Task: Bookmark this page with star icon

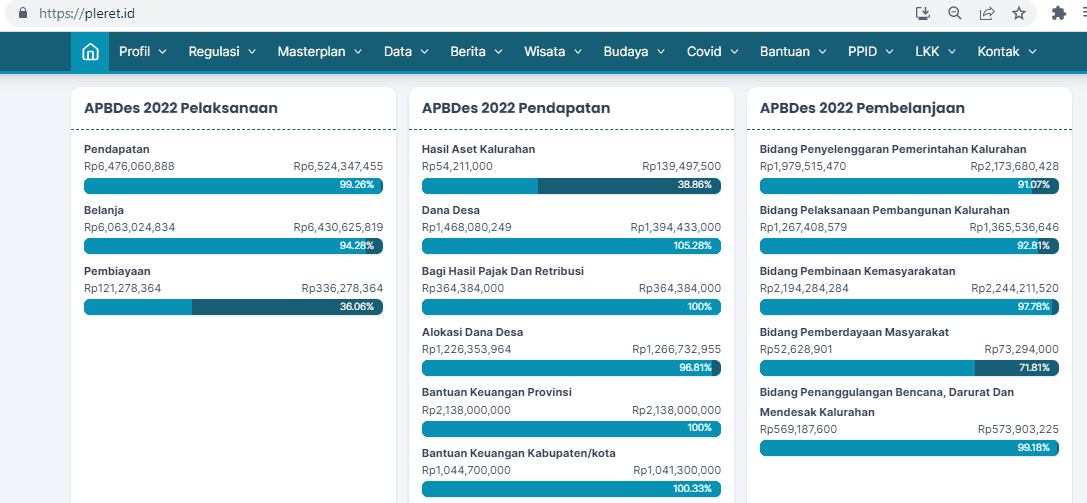Action: [x=1019, y=13]
